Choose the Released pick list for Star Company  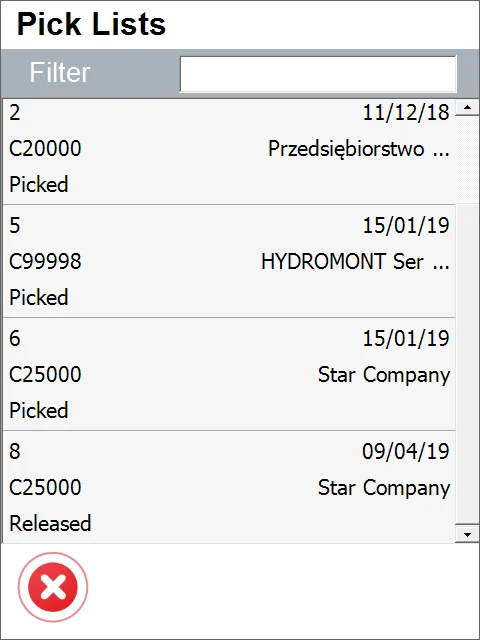50,524
